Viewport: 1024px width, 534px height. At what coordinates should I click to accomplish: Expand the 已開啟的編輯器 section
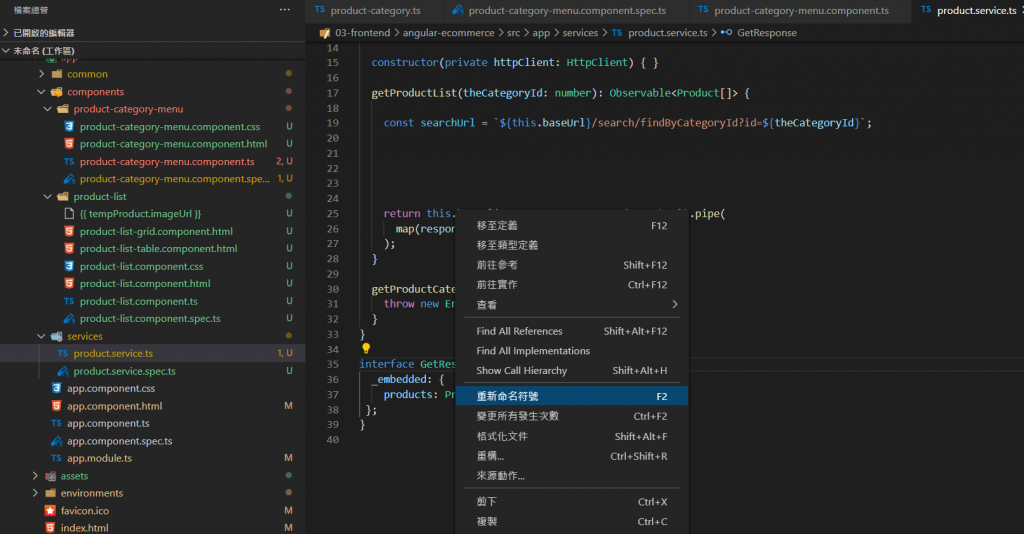(7, 33)
